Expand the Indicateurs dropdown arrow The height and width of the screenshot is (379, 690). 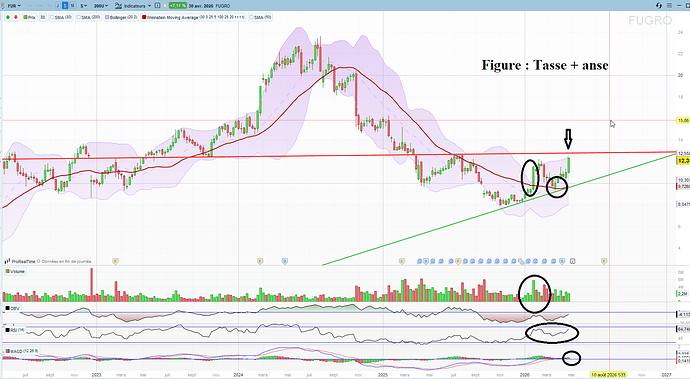pos(149,6)
